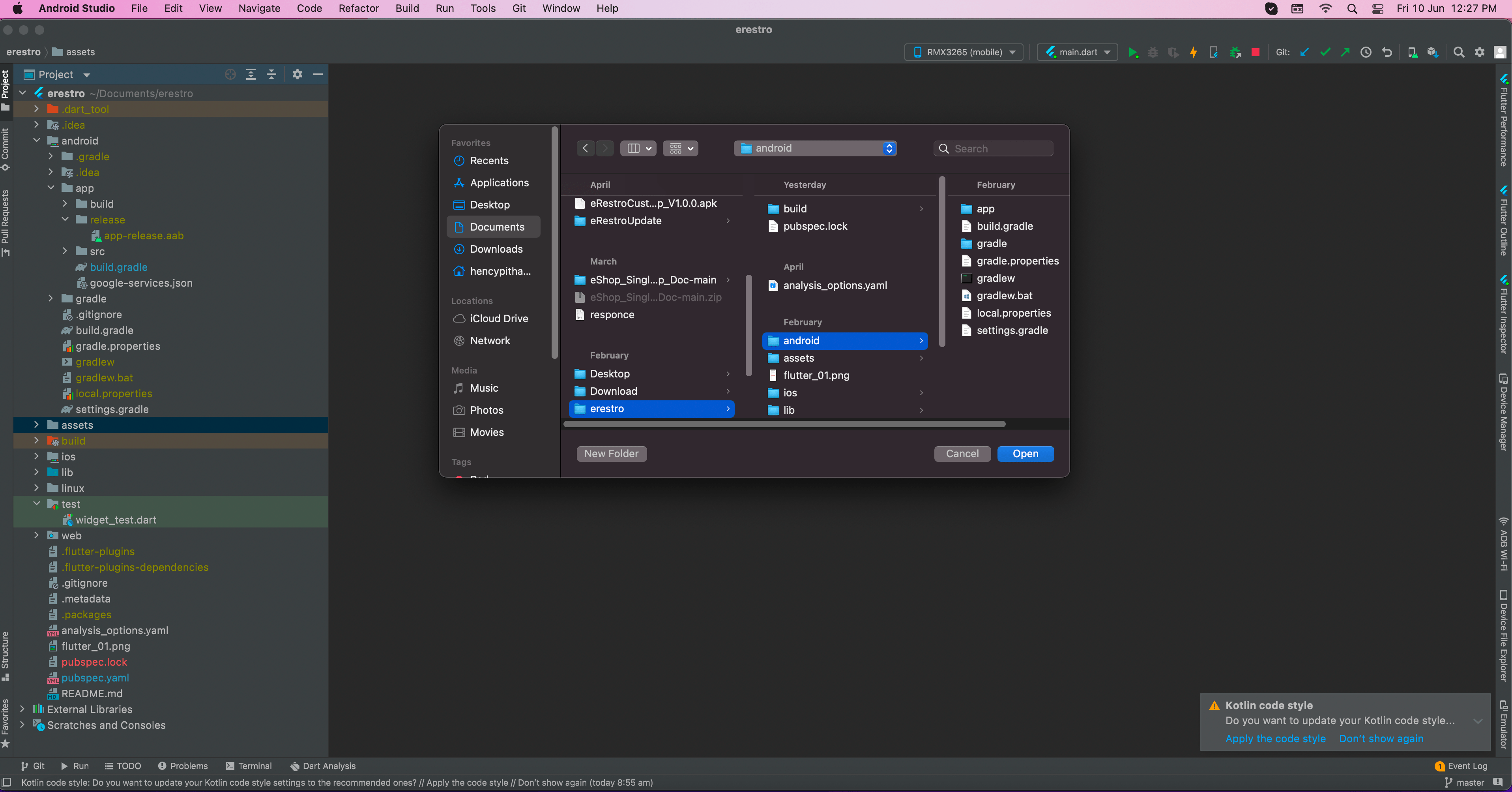This screenshot has height=792, width=1512.
Task: Select build.gradle in dialog android column
Action: pos(1004,226)
